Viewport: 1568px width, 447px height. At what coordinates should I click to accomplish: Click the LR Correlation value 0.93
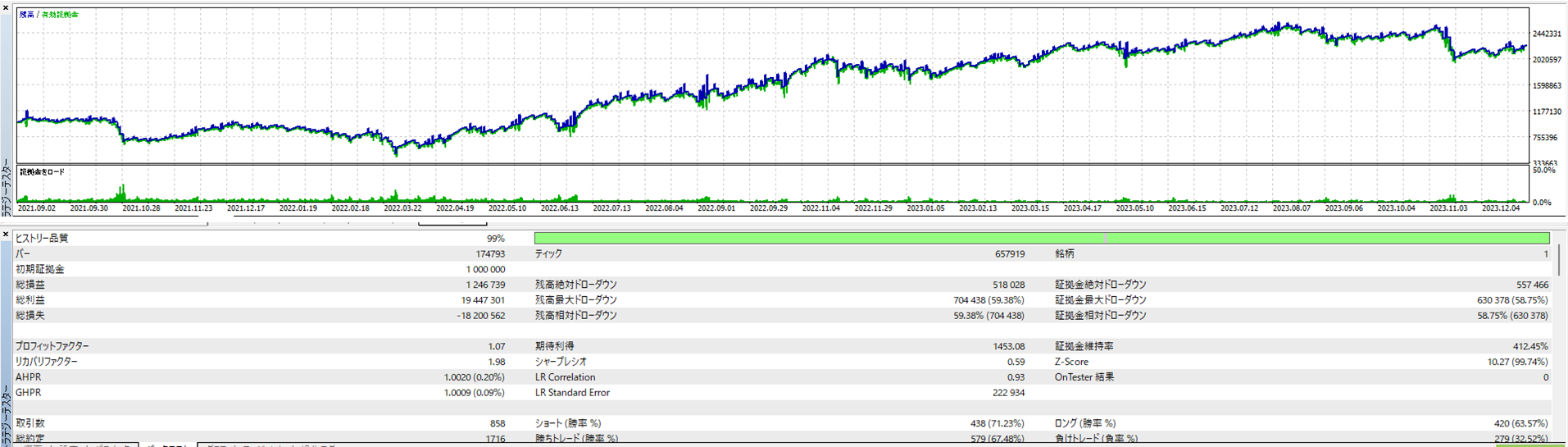click(1016, 377)
